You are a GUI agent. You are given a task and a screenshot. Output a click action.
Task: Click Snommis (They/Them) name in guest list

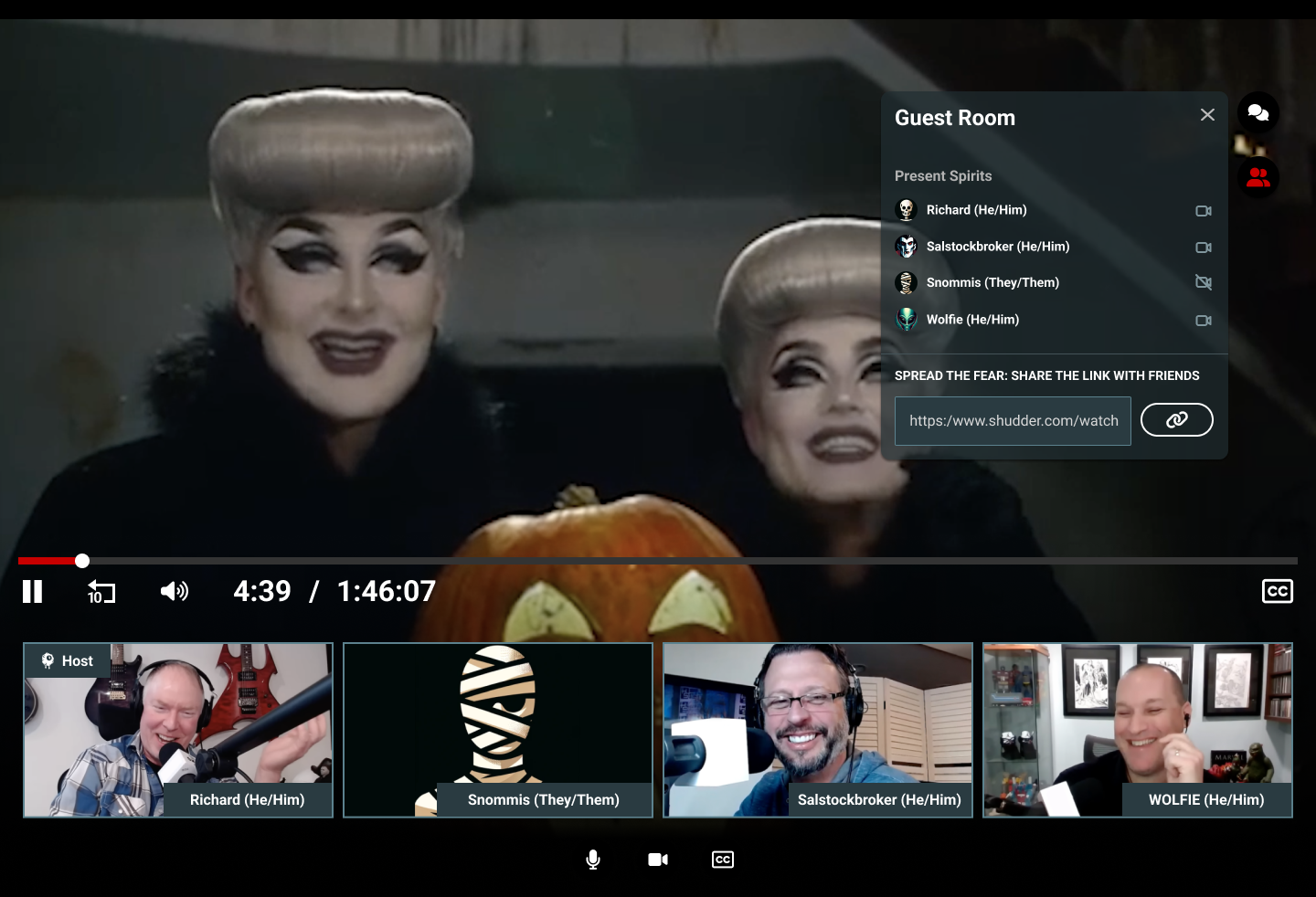(992, 283)
